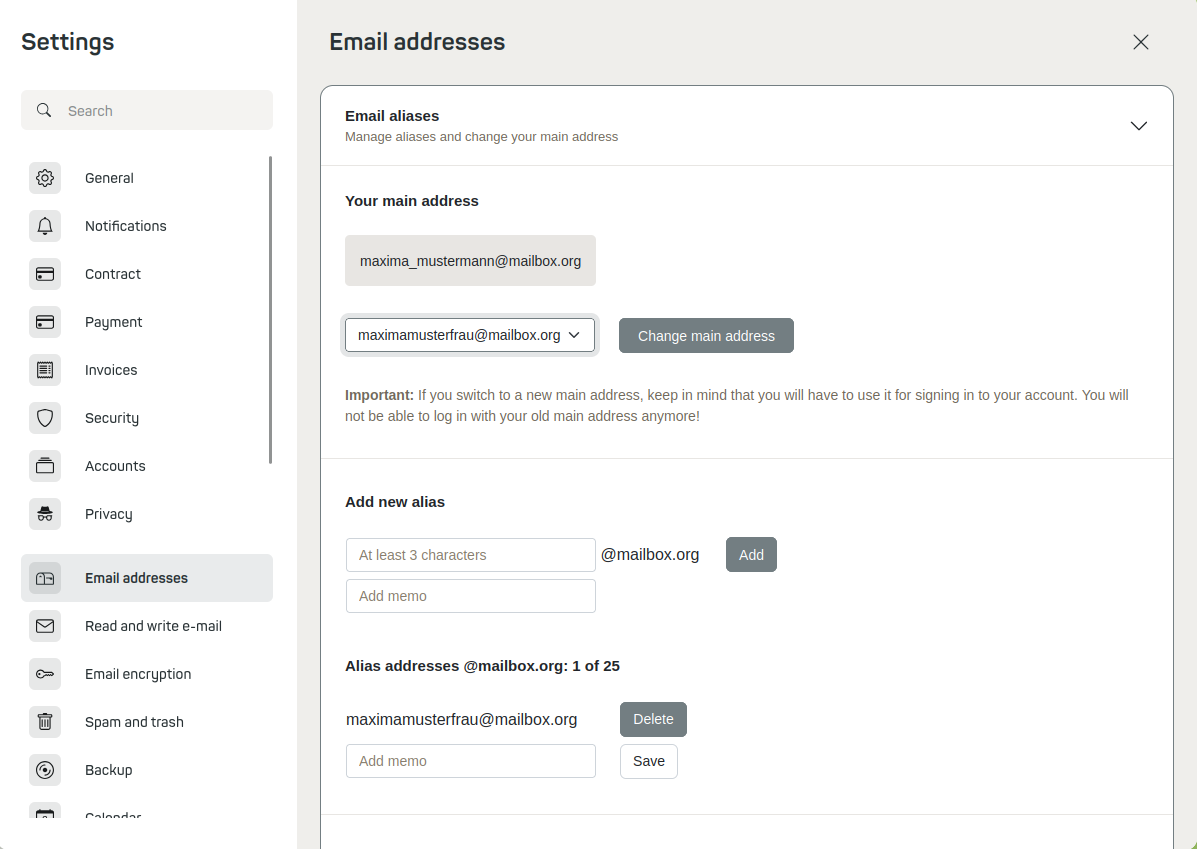Click the Add alias button
The width and height of the screenshot is (1197, 849).
751,555
